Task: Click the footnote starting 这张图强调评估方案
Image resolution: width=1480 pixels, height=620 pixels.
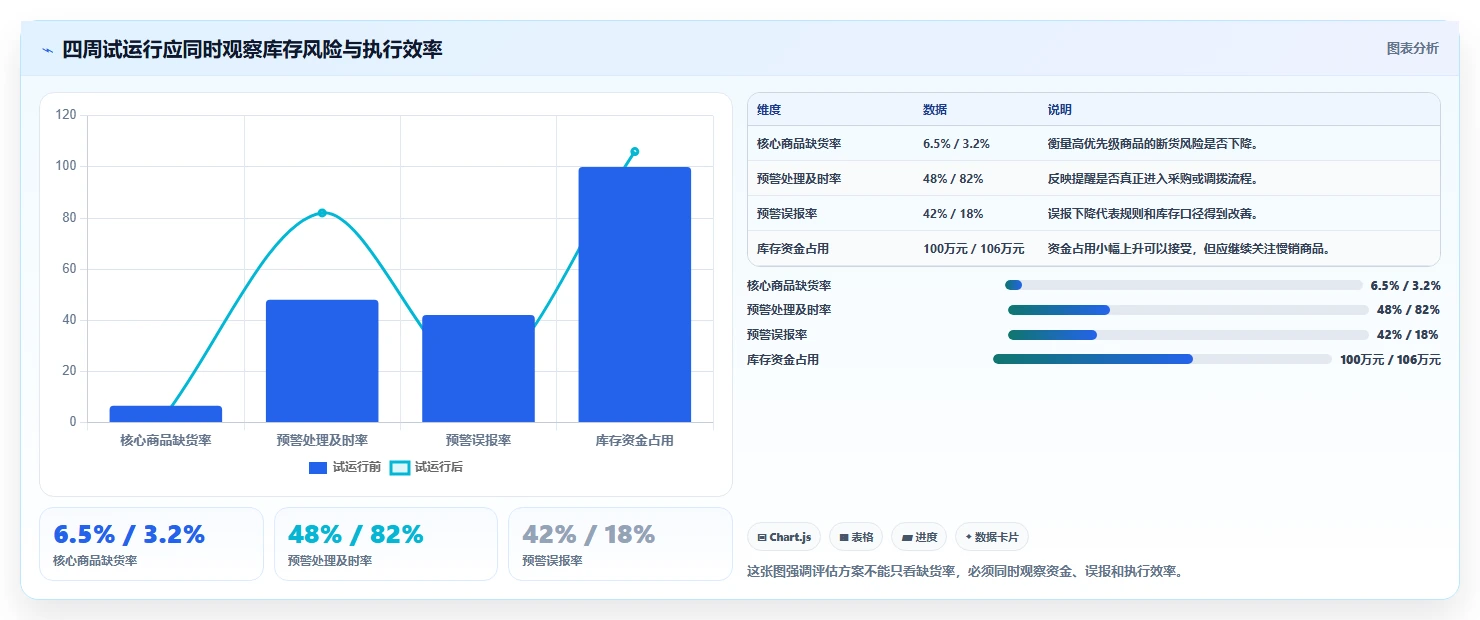Action: pos(965,572)
